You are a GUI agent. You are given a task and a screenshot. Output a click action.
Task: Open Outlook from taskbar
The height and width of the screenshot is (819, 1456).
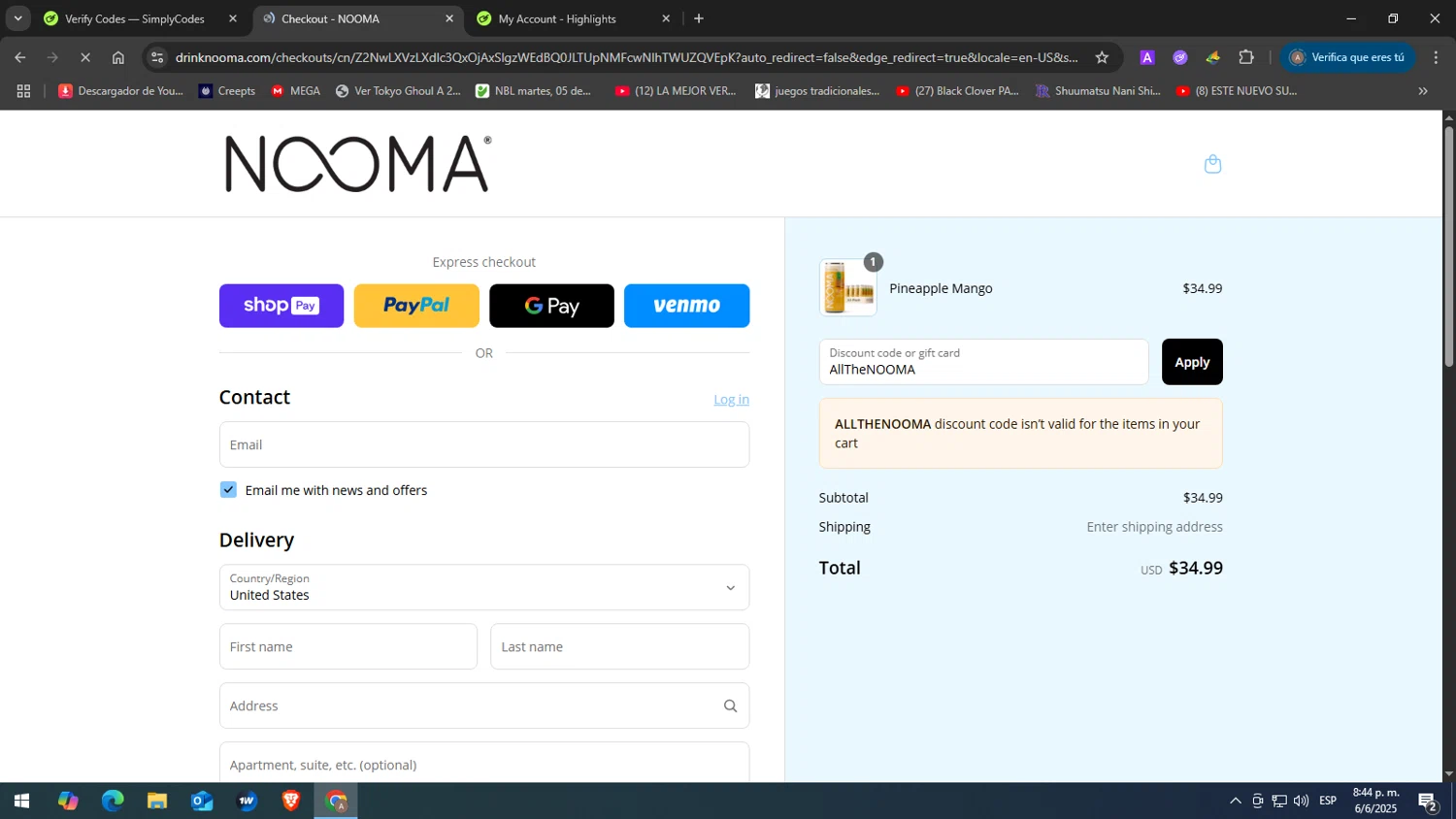pos(202,801)
